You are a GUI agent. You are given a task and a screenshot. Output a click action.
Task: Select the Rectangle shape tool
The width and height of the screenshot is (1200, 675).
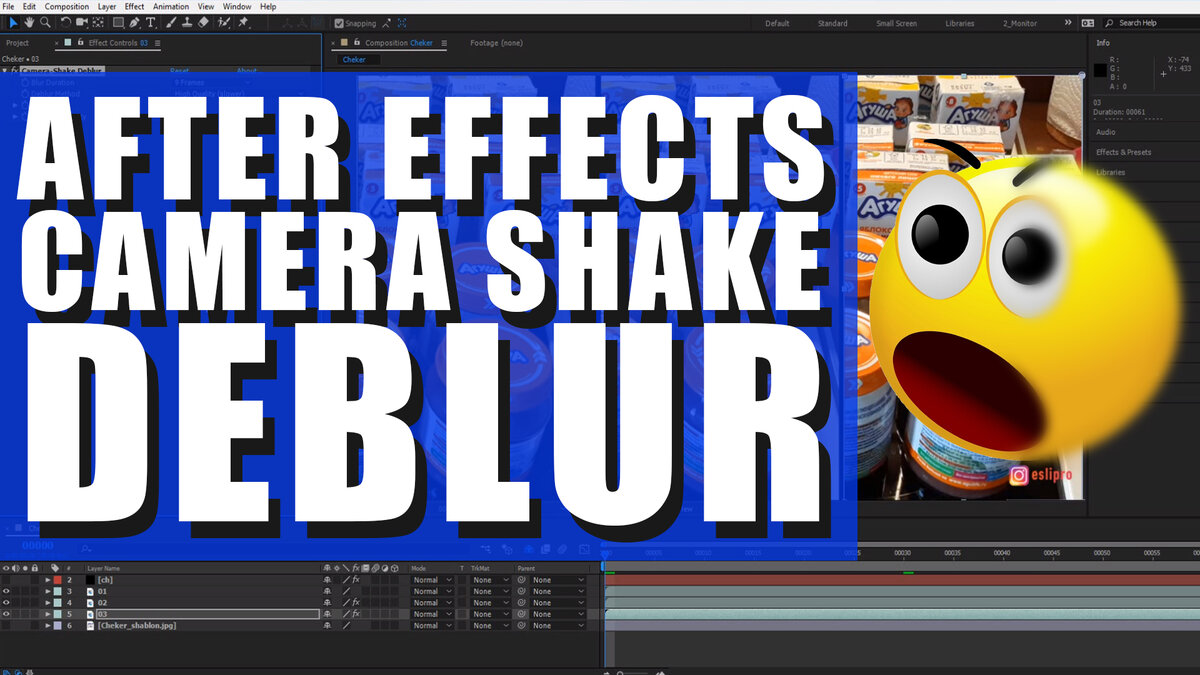(118, 22)
